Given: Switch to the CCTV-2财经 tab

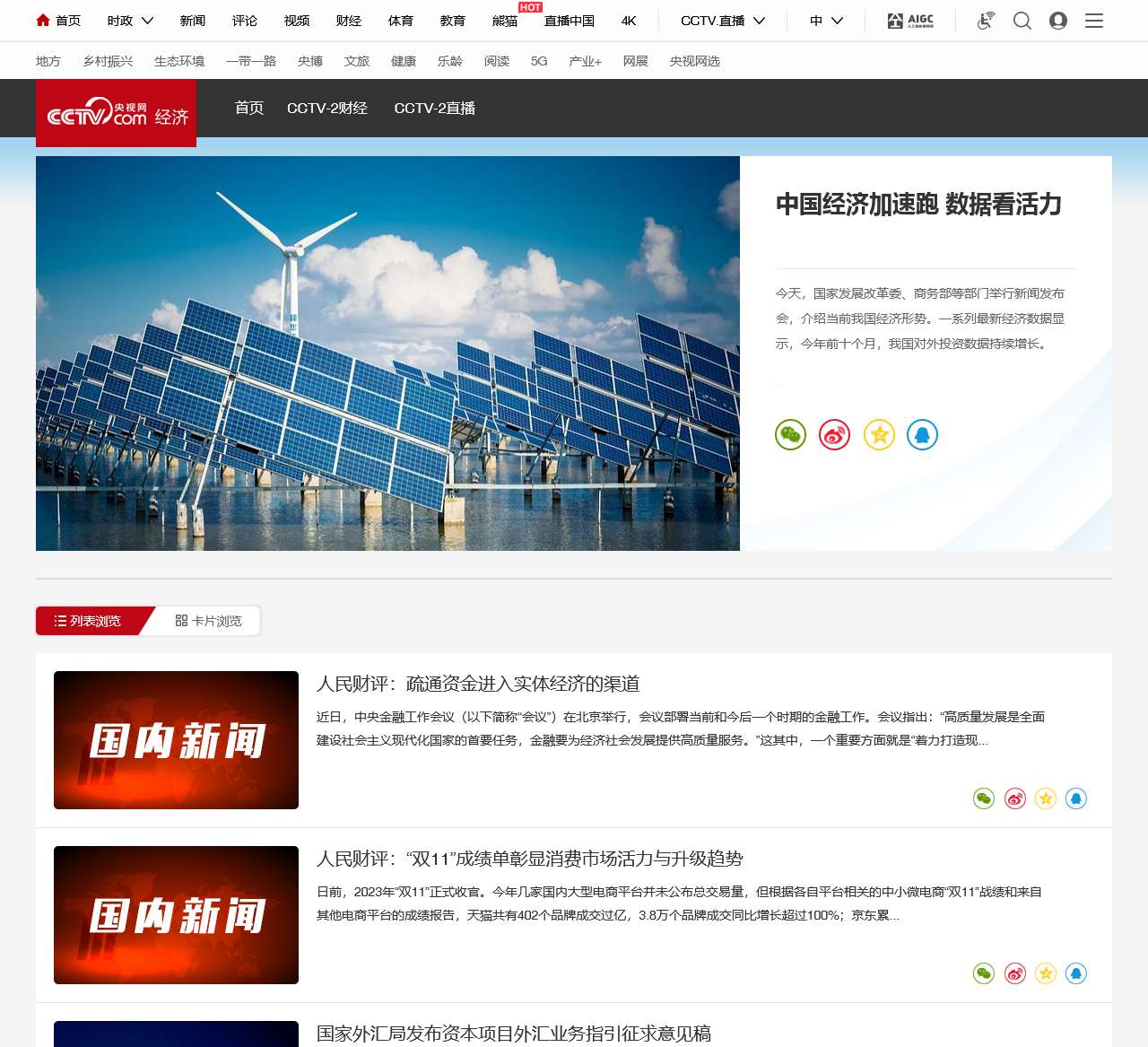Looking at the screenshot, I should pyautogui.click(x=327, y=108).
